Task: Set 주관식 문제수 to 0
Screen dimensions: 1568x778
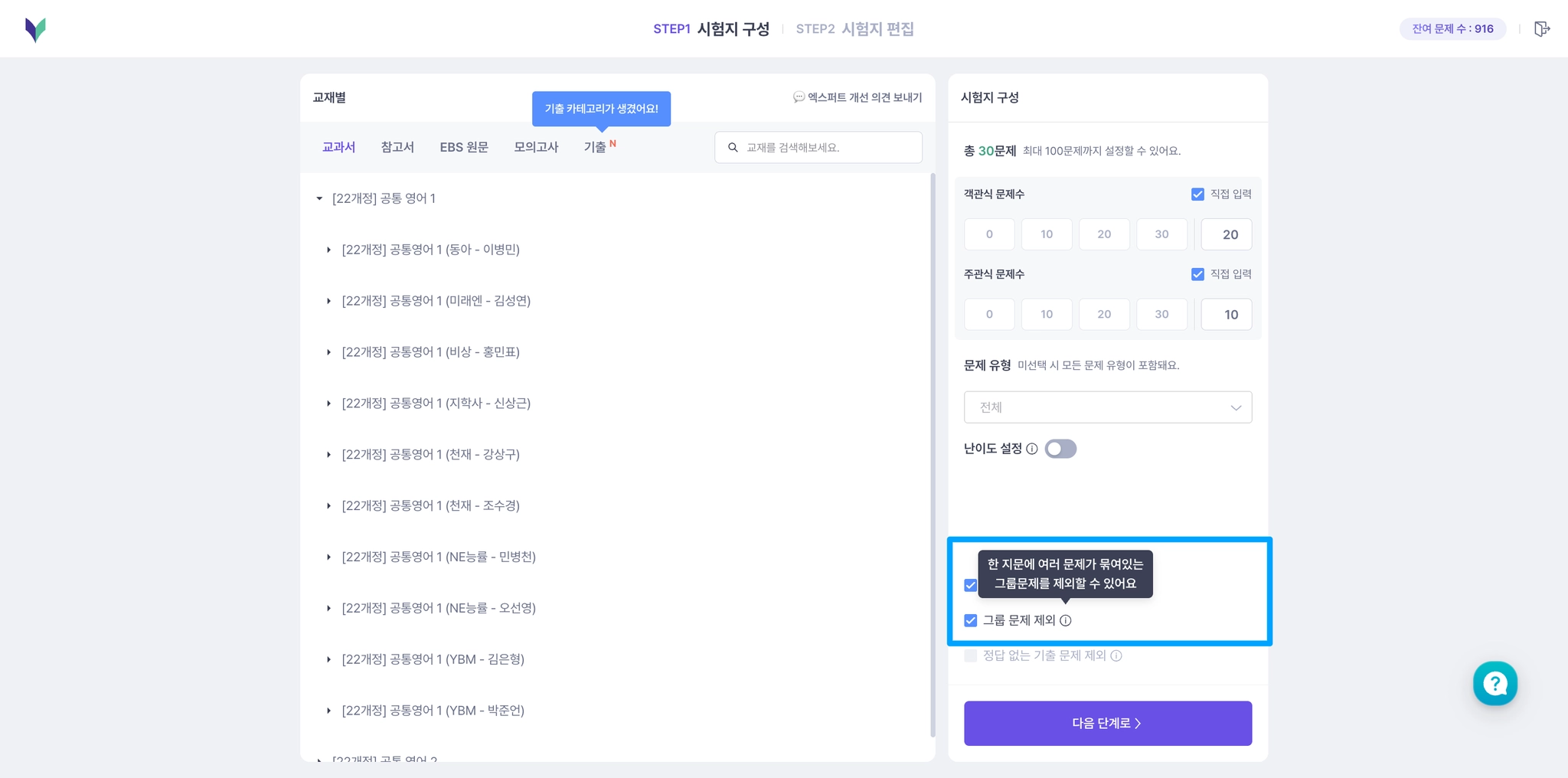Action: (x=989, y=314)
